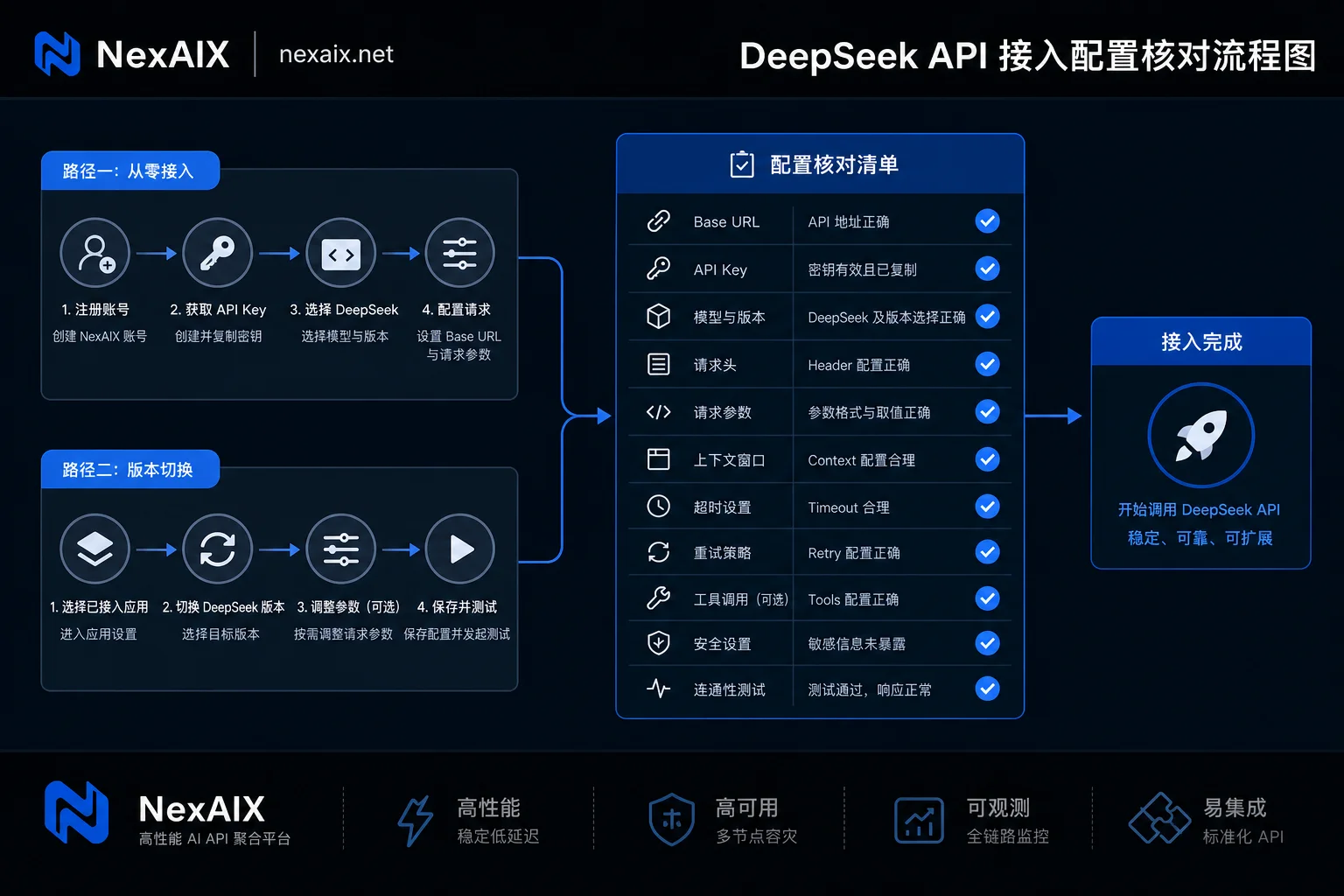Click the document icon in the 请求头 row

point(659,364)
